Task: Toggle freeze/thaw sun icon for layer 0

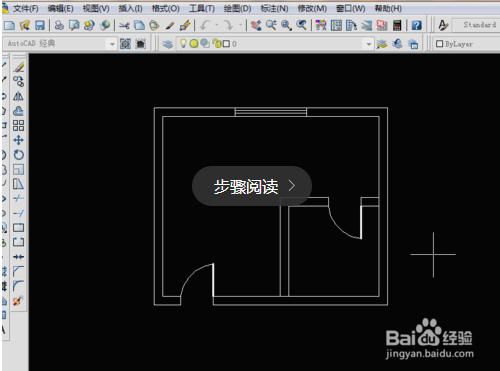Action: coord(194,44)
